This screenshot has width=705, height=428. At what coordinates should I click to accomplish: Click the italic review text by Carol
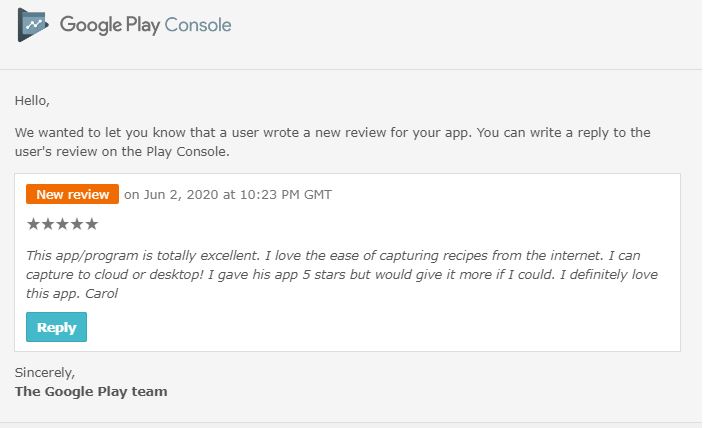(x=342, y=274)
